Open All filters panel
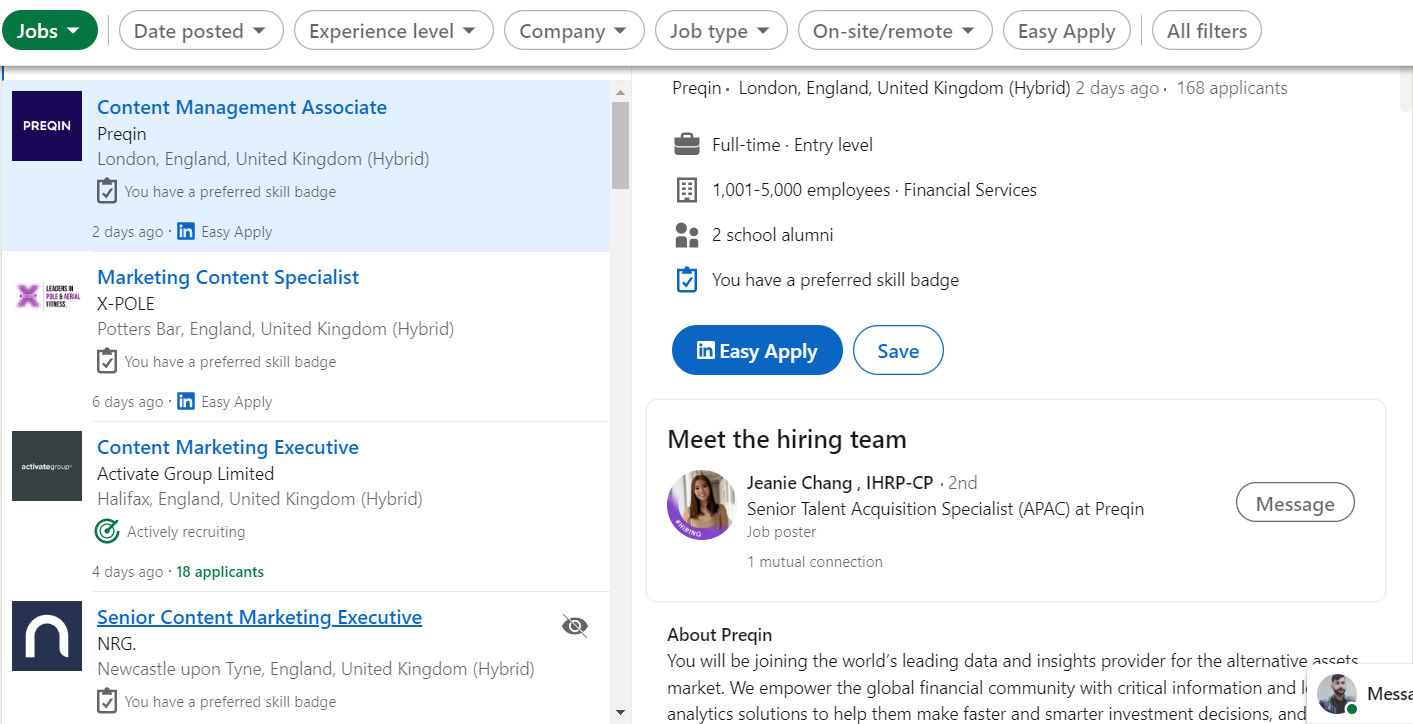The height and width of the screenshot is (724, 1413). (1206, 30)
